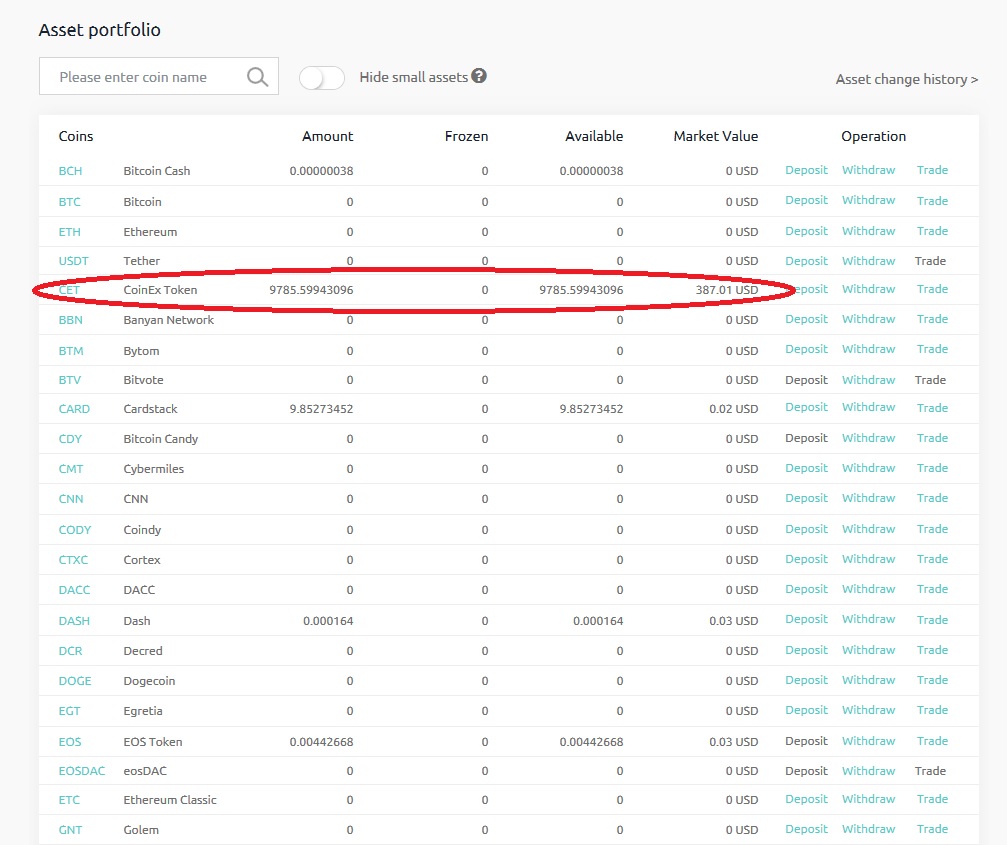Open the BCH coin link
Screen dimensions: 1007x845
[70, 171]
